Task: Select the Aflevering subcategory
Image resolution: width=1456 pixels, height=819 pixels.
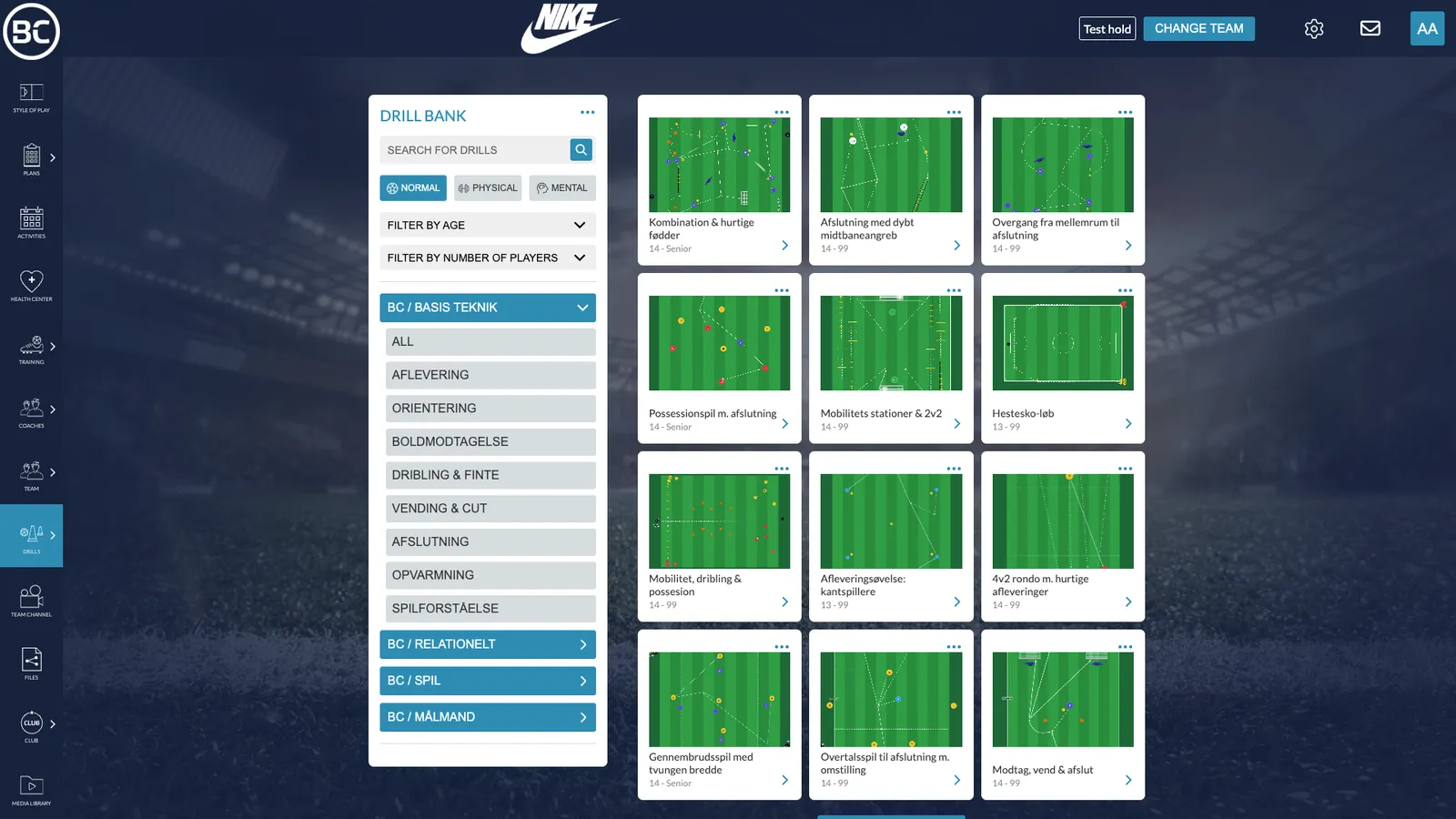Action: (x=490, y=375)
